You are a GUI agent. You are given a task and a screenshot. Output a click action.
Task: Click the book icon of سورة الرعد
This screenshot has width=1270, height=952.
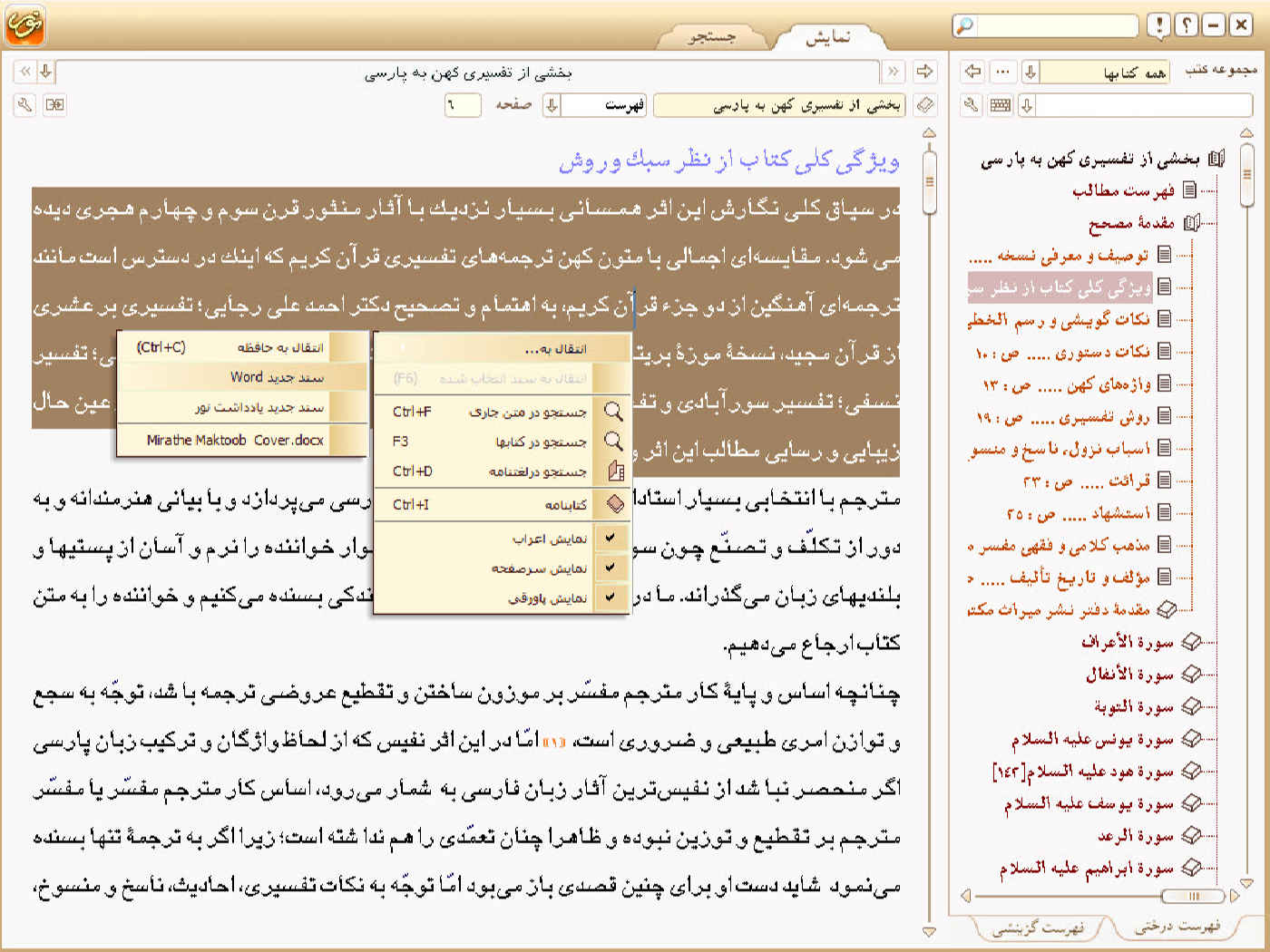click(x=1192, y=835)
